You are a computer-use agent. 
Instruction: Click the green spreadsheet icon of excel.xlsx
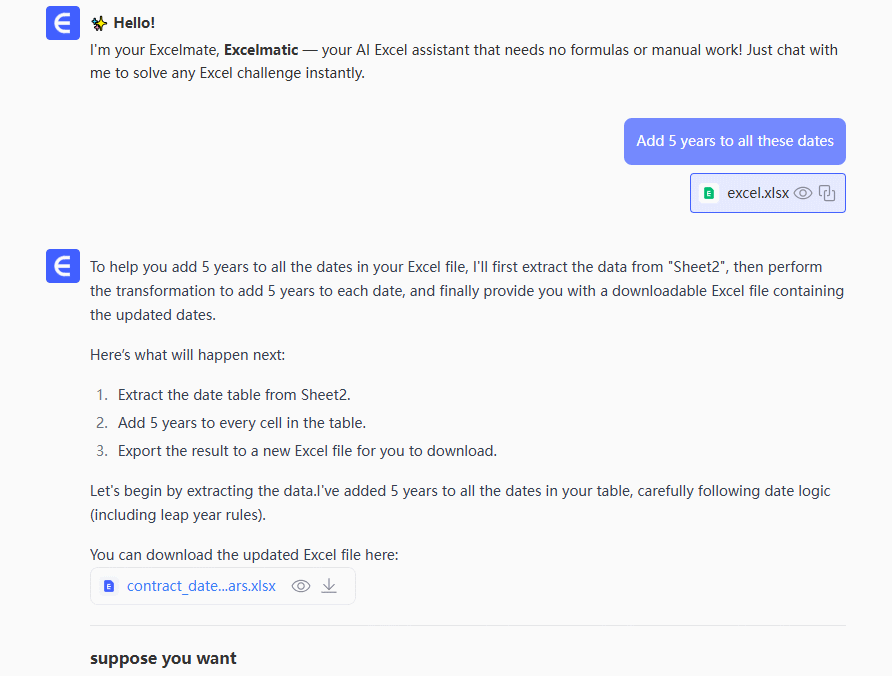[x=709, y=193]
